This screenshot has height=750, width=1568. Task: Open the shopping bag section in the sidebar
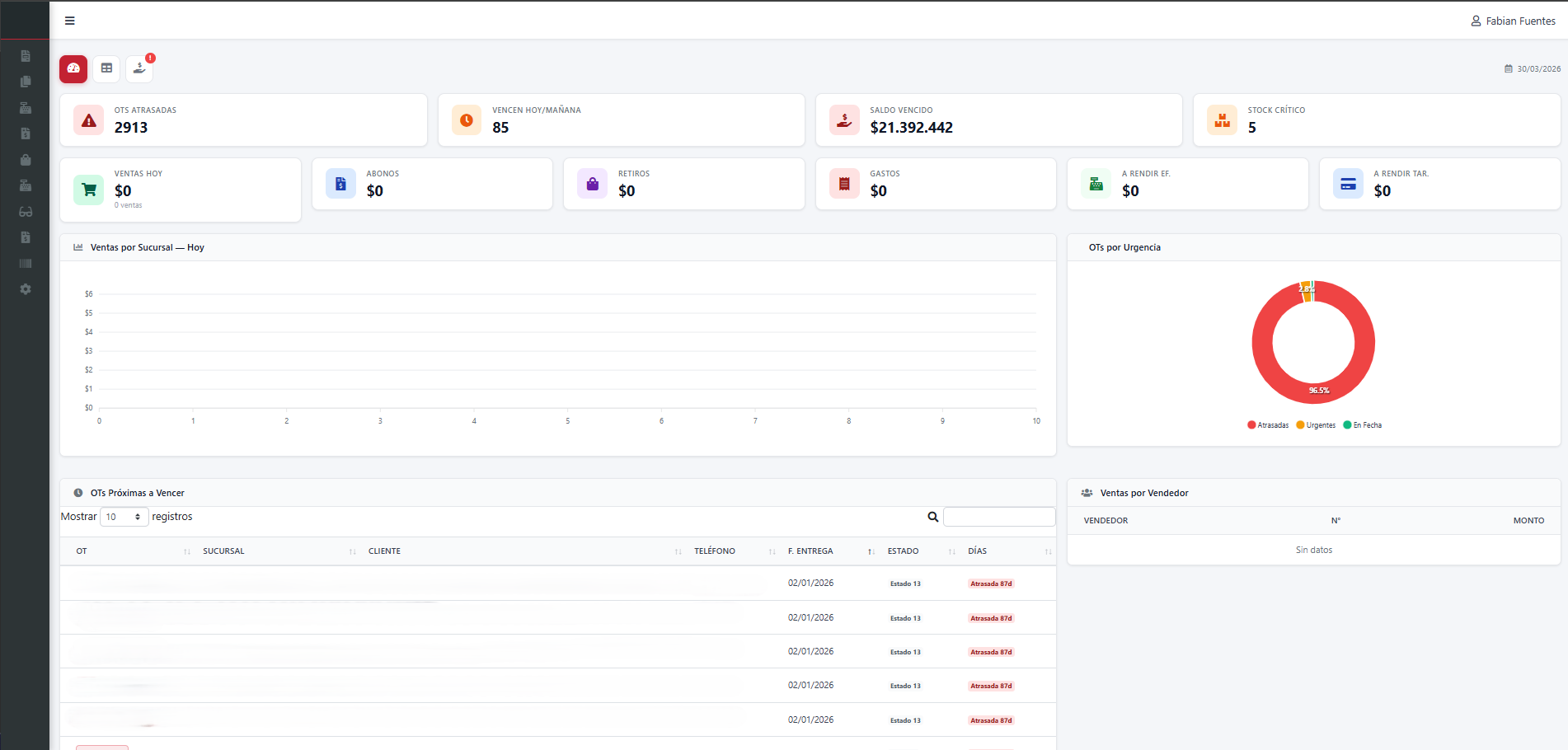[26, 160]
